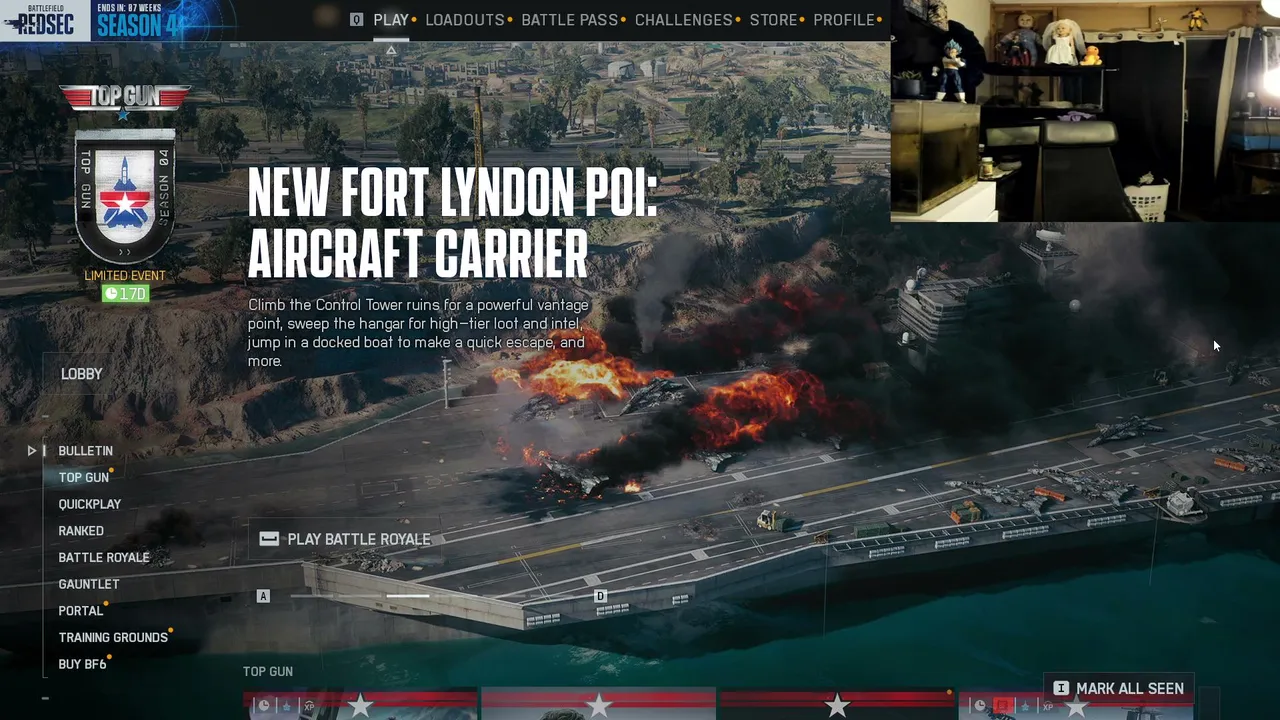Screen dimensions: 1280x720
Task: Click the 'TOP GUN' section label above the cards
Action: pyautogui.click(x=268, y=672)
